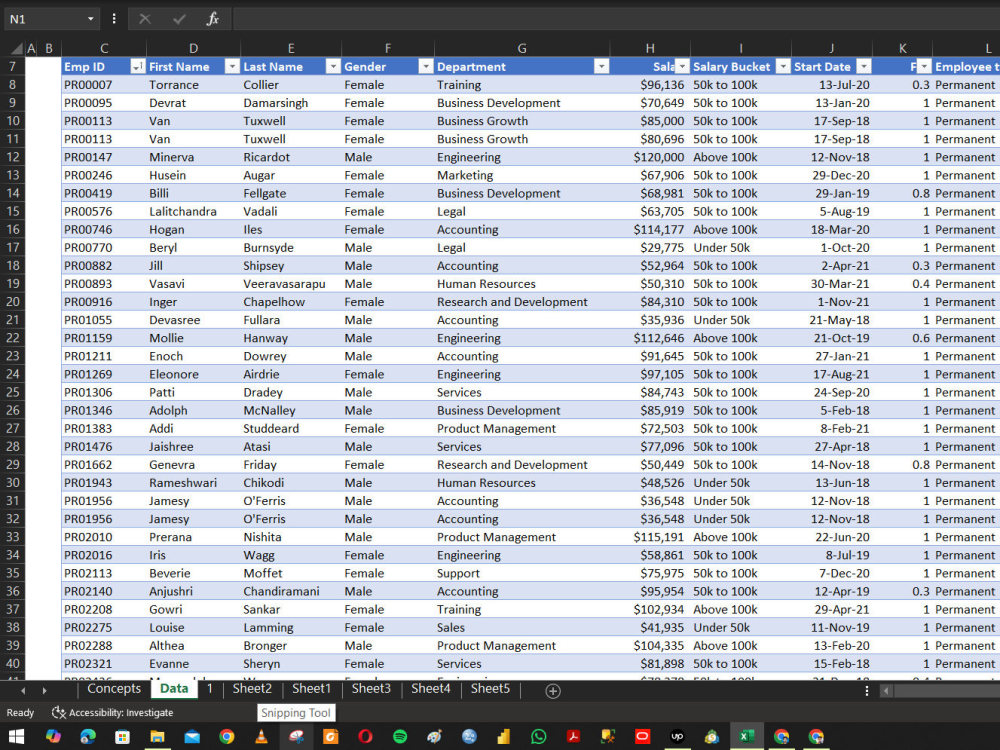Screen dimensions: 1000x750
Task: Open Upwork app from taskbar
Action: coord(677,737)
